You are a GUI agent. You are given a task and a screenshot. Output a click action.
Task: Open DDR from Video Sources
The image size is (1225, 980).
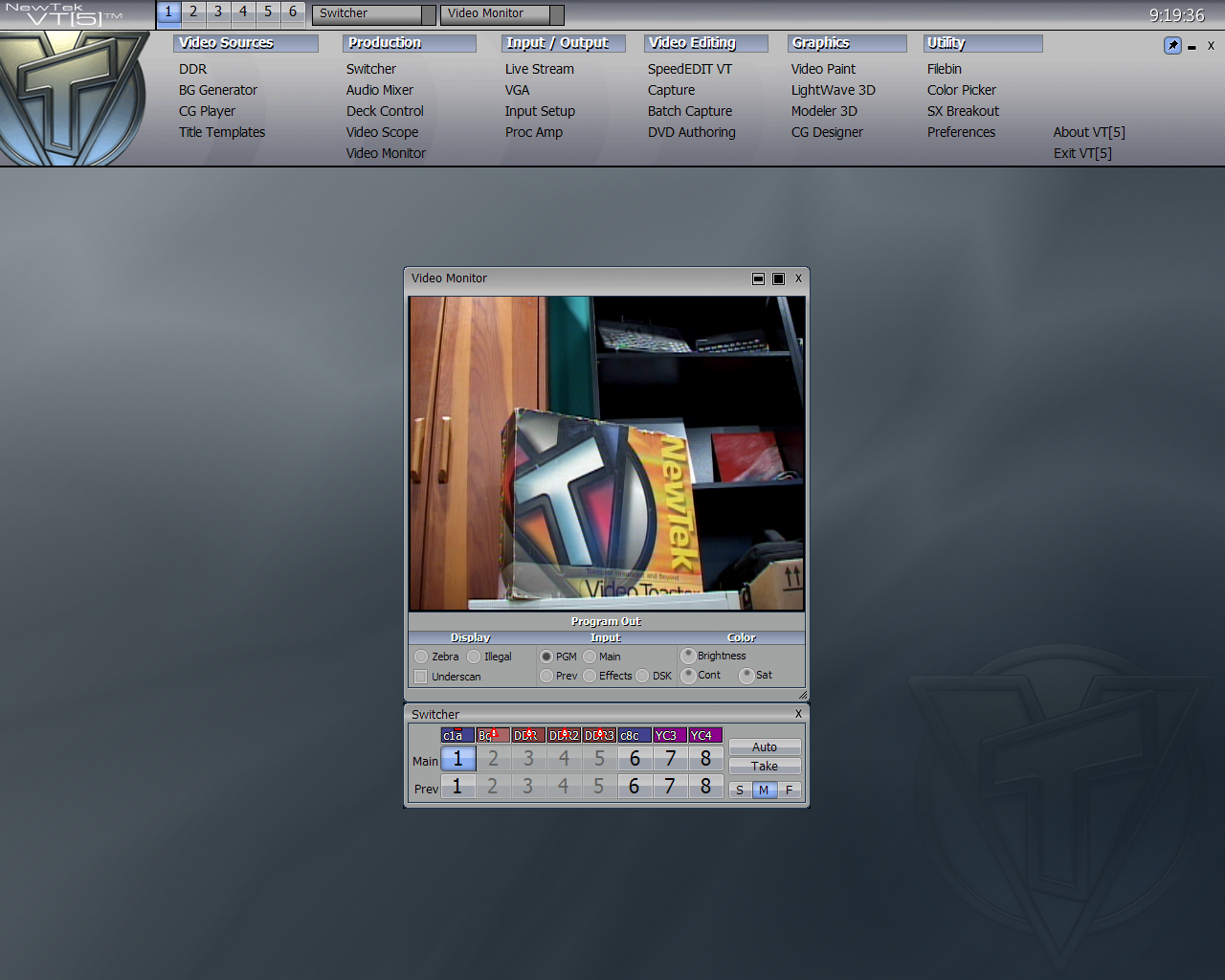192,69
